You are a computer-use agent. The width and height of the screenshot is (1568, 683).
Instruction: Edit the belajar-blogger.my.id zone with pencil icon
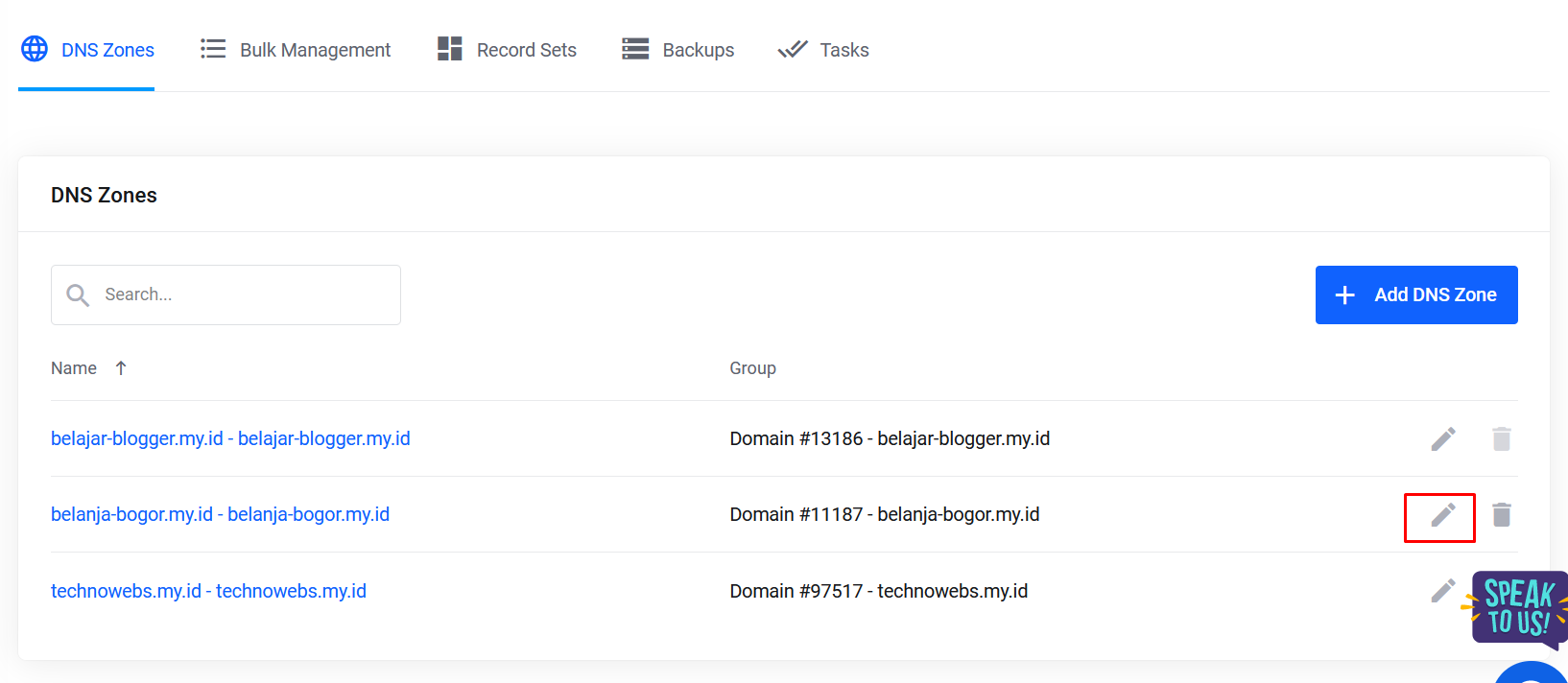[x=1442, y=439]
